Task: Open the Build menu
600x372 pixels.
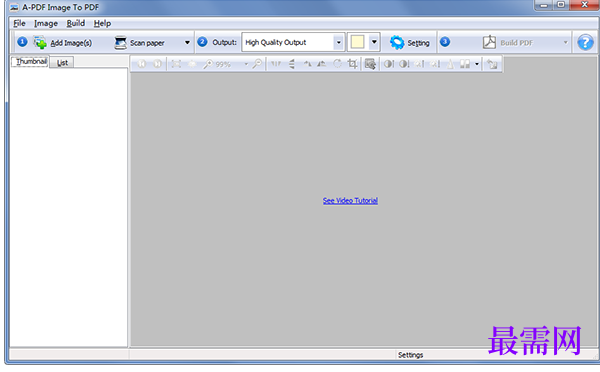Action: click(x=76, y=23)
